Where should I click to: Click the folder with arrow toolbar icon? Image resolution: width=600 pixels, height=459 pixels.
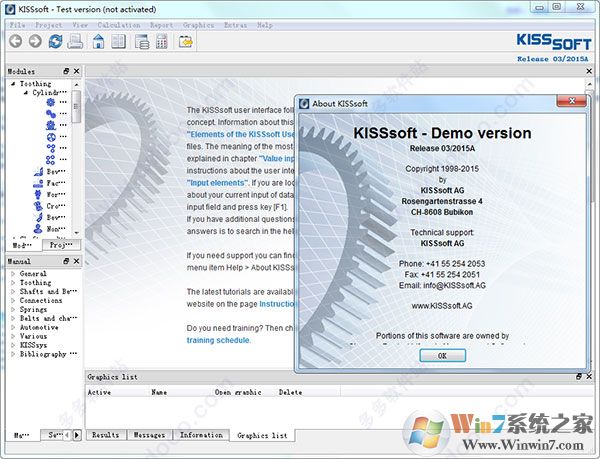tap(186, 41)
